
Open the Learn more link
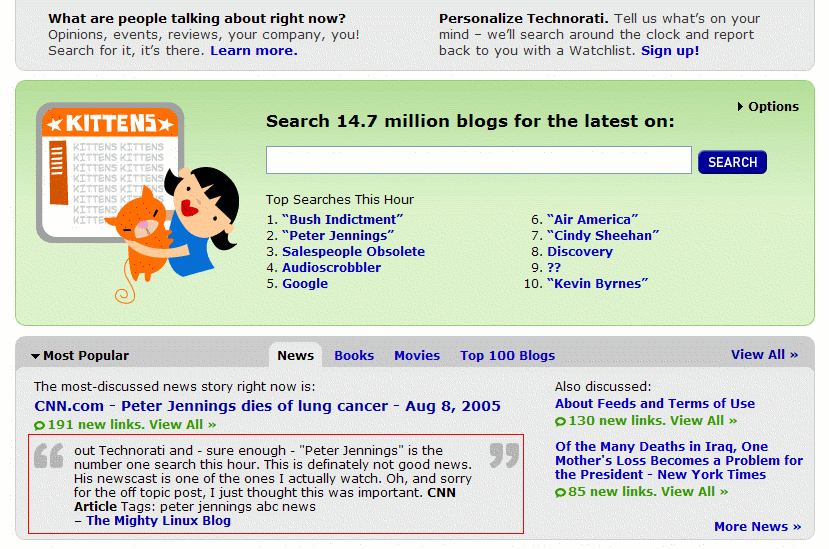coord(254,51)
